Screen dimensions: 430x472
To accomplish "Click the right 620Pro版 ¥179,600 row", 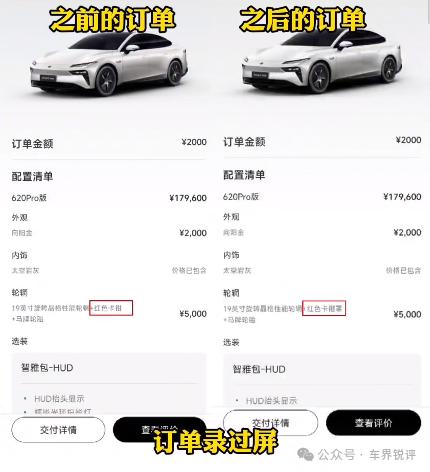I will (x=322, y=197).
